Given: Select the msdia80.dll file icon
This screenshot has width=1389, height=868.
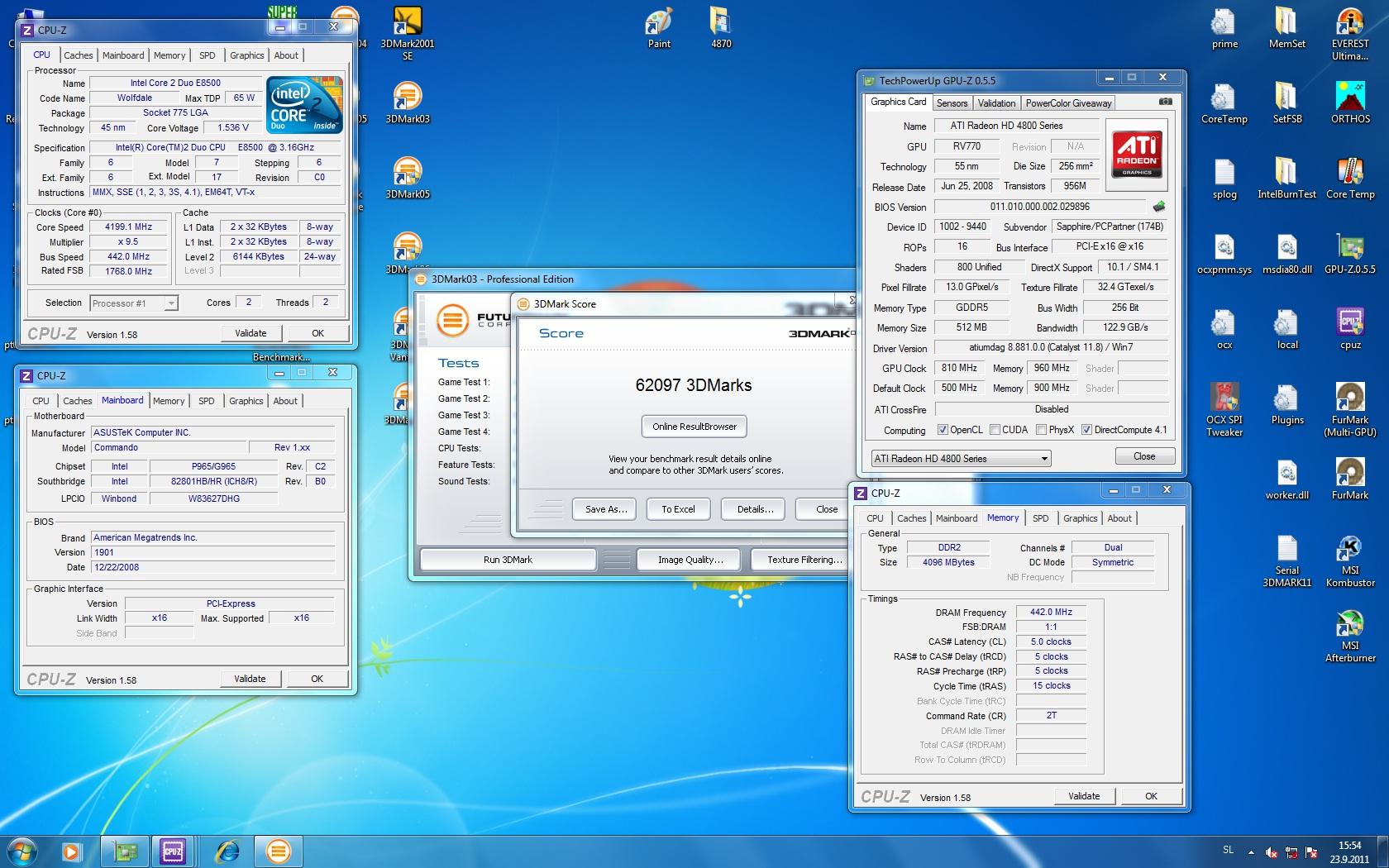Looking at the screenshot, I should pos(1286,255).
